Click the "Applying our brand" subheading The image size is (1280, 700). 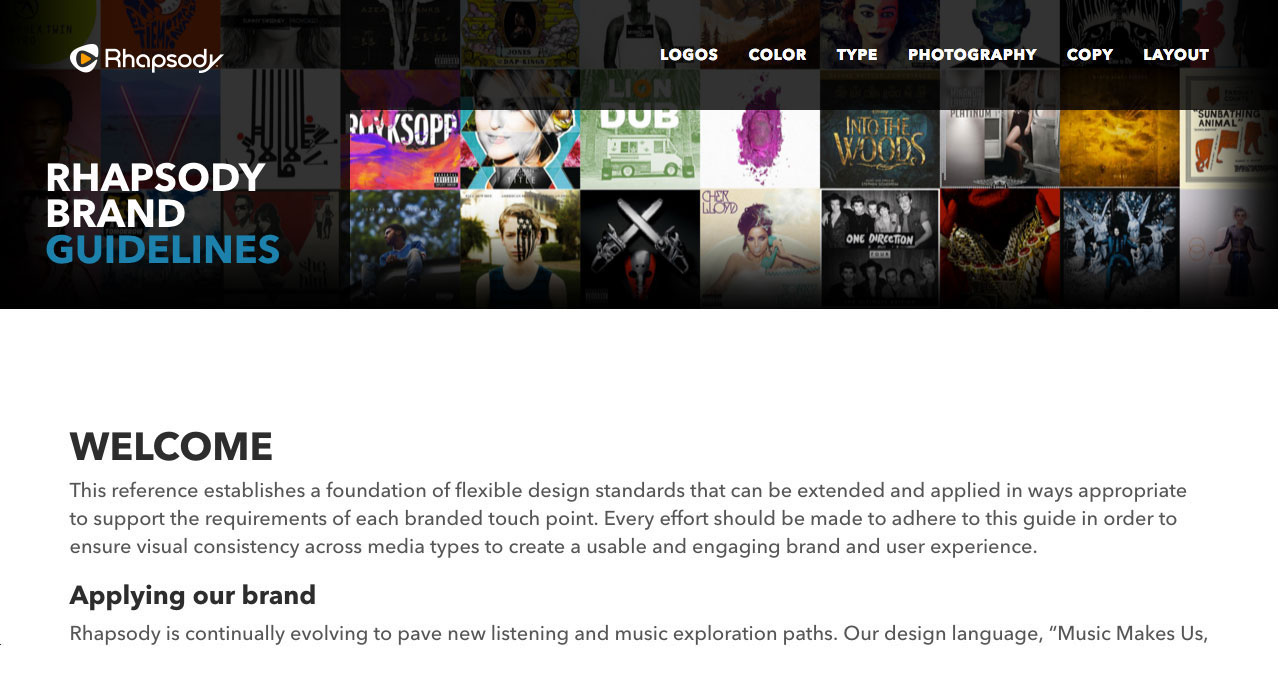[192, 595]
